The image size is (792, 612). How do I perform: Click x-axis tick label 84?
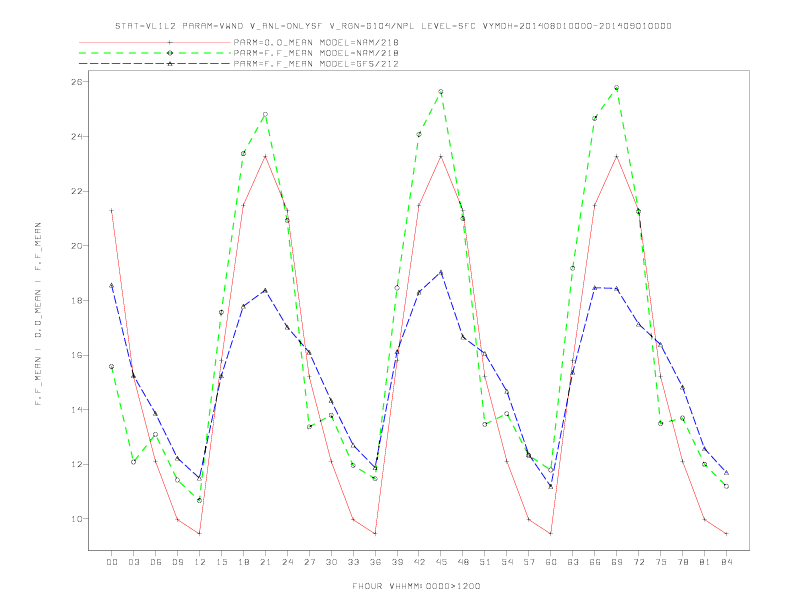727,562
